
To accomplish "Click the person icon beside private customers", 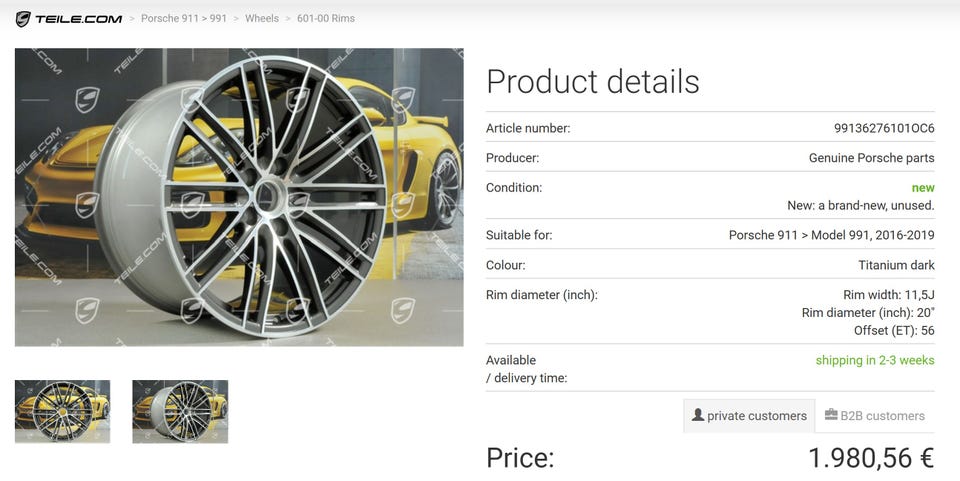I will [698, 415].
